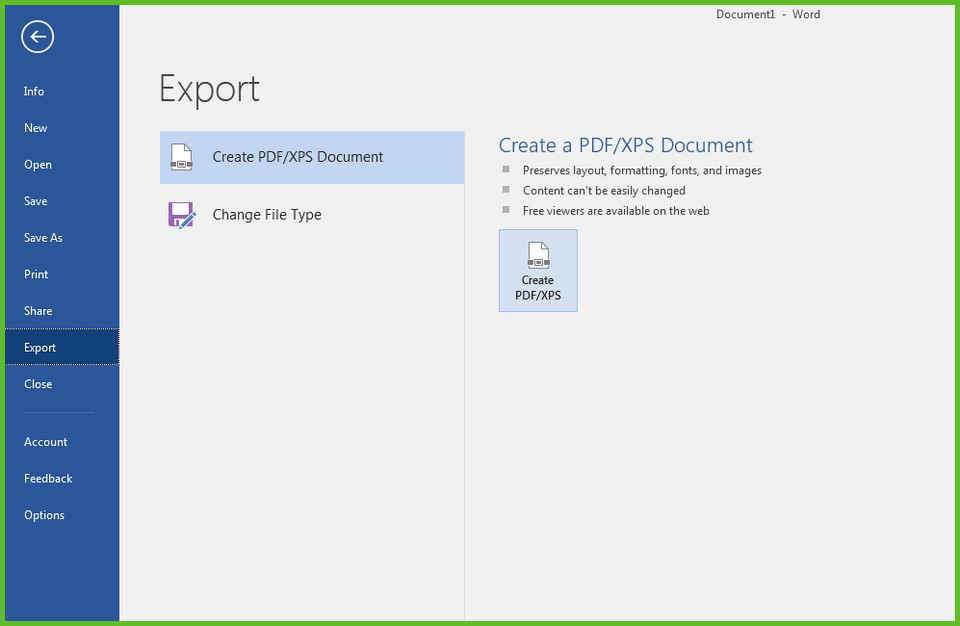960x626 pixels.
Task: Select the Create PDF/XPS Document option label
Action: [x=297, y=157]
